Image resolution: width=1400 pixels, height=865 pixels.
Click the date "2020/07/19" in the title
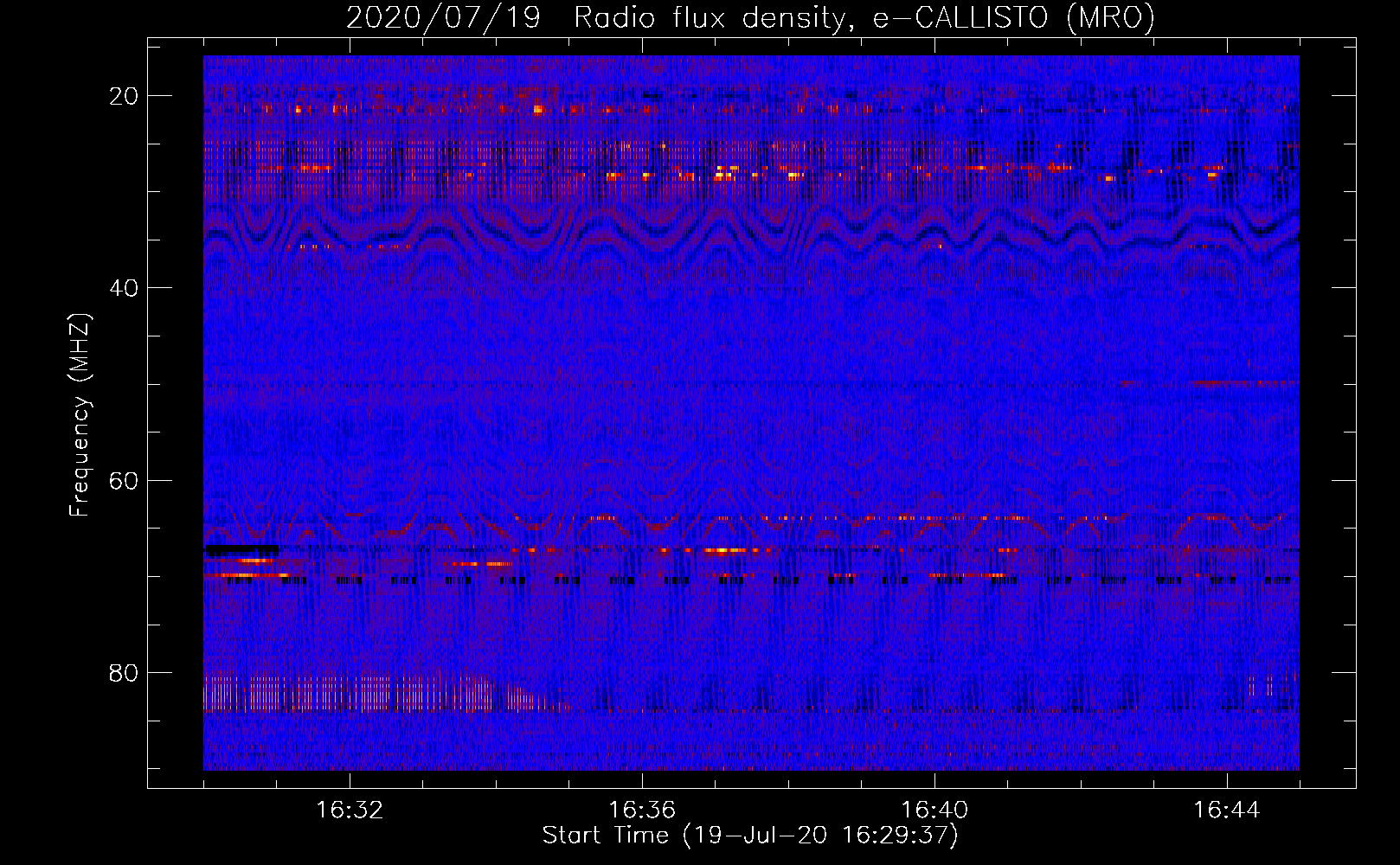(x=443, y=18)
